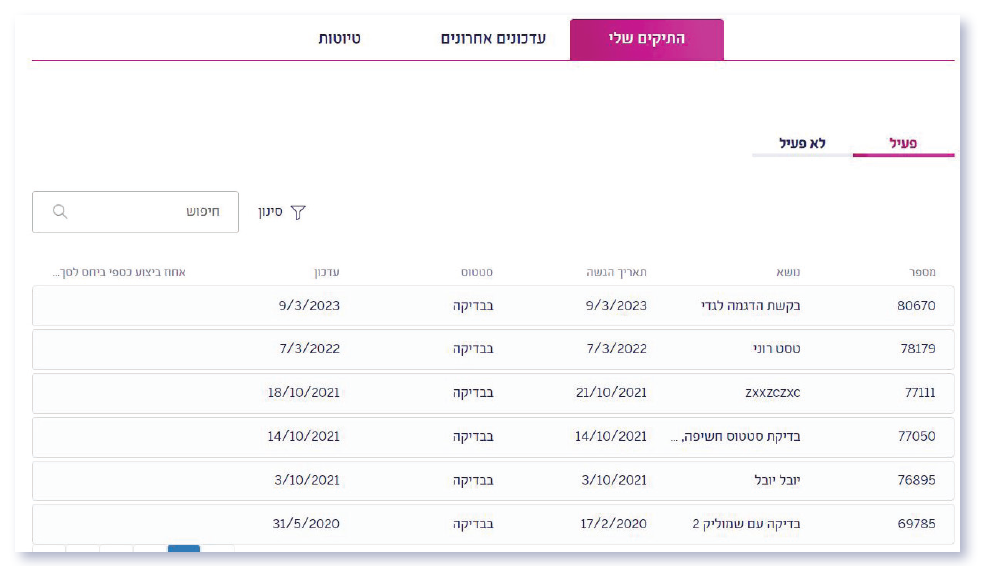Switch to the התיקים שלי tab
Image resolution: width=985 pixels, height=566 pixels.
tap(647, 39)
